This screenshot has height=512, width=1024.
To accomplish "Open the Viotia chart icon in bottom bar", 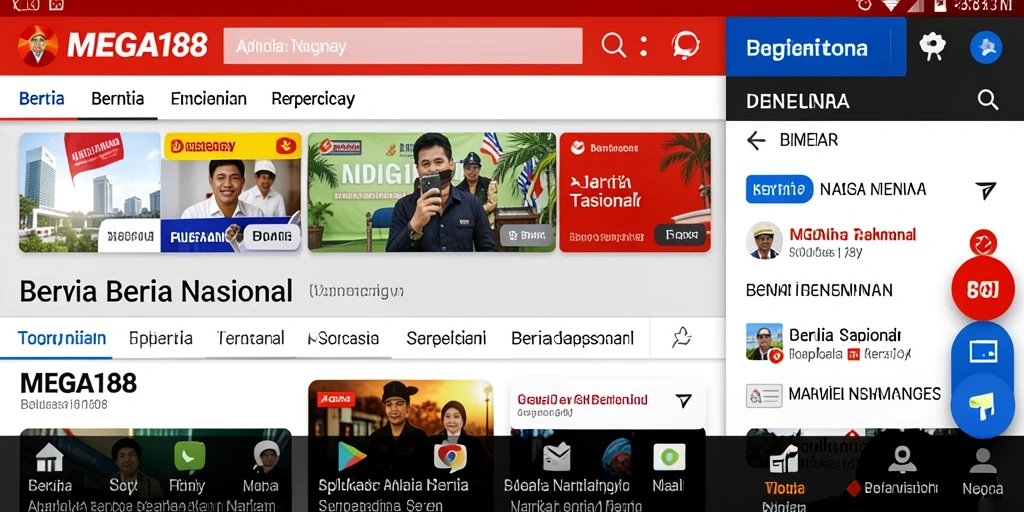I will [784, 460].
